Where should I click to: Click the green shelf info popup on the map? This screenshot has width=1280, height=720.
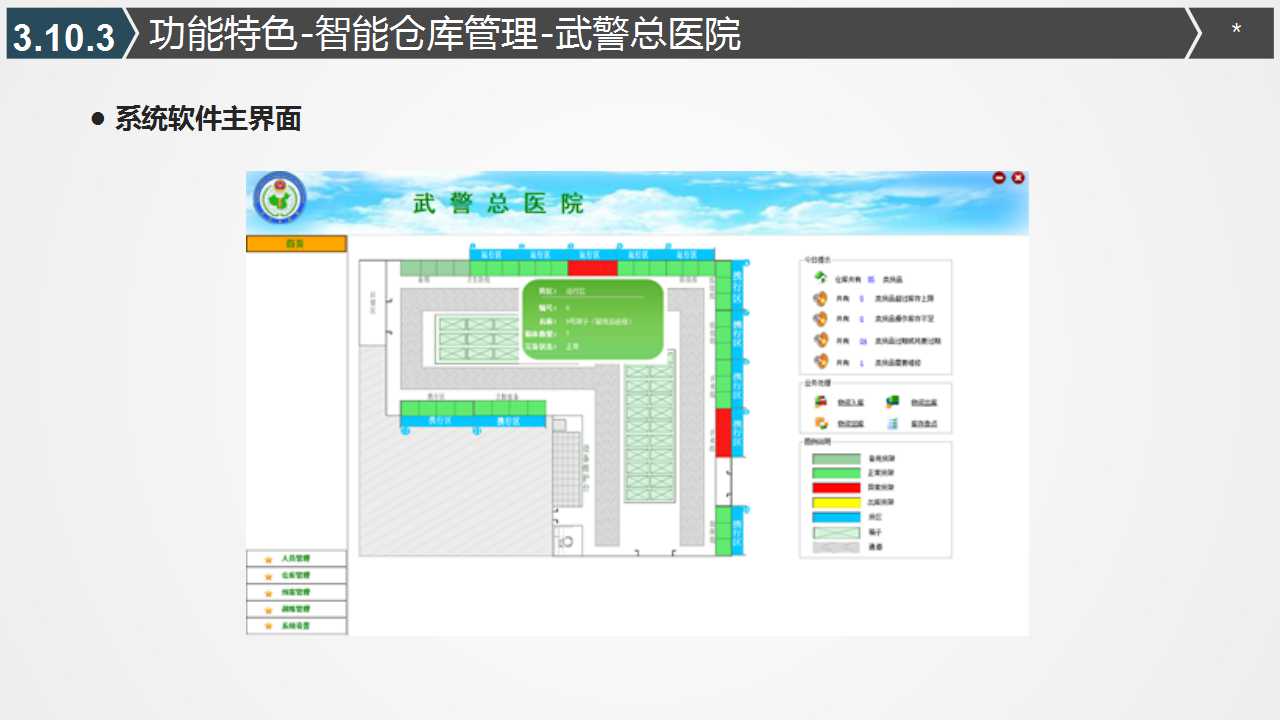click(x=593, y=320)
